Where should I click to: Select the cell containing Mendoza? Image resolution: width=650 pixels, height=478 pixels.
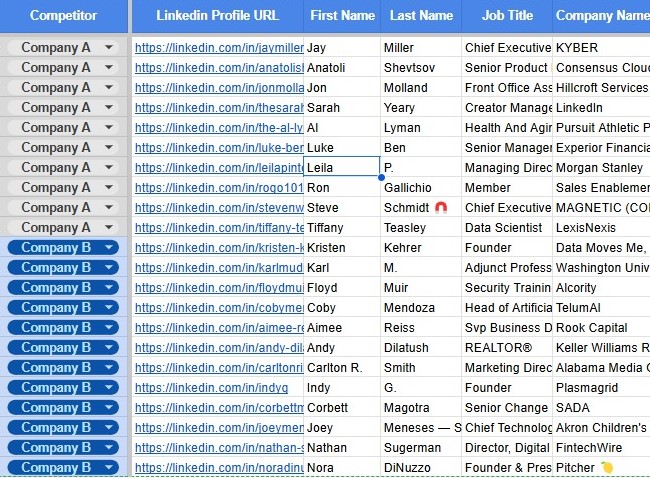[x=421, y=308]
